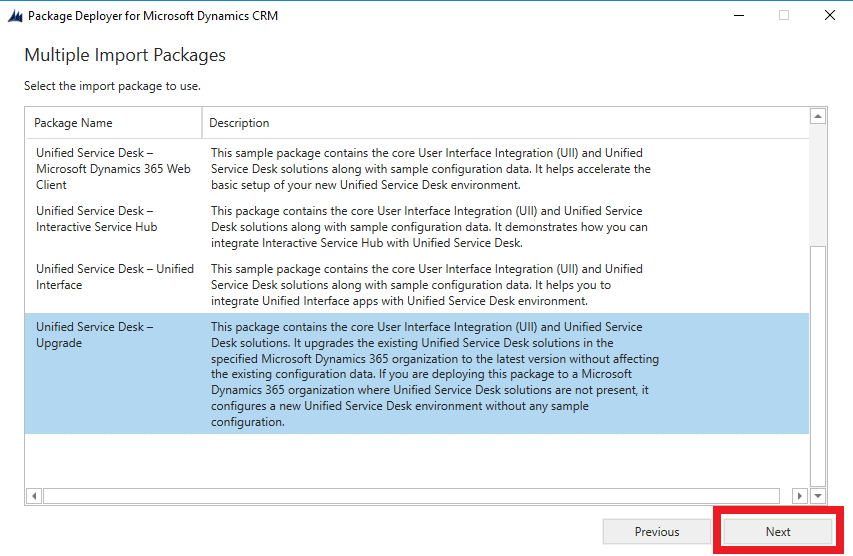Close the Package Deployer window
853x556 pixels.
pyautogui.click(x=830, y=15)
